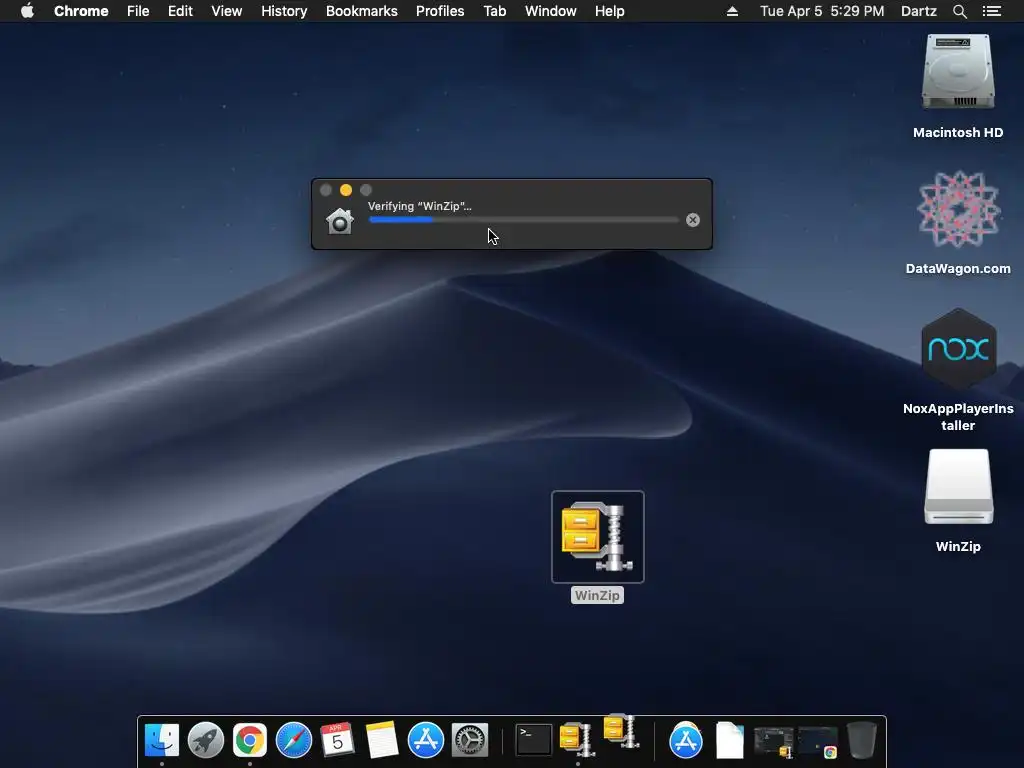Viewport: 1024px width, 768px height.
Task: Open Finder from the Dock
Action: coord(161,740)
